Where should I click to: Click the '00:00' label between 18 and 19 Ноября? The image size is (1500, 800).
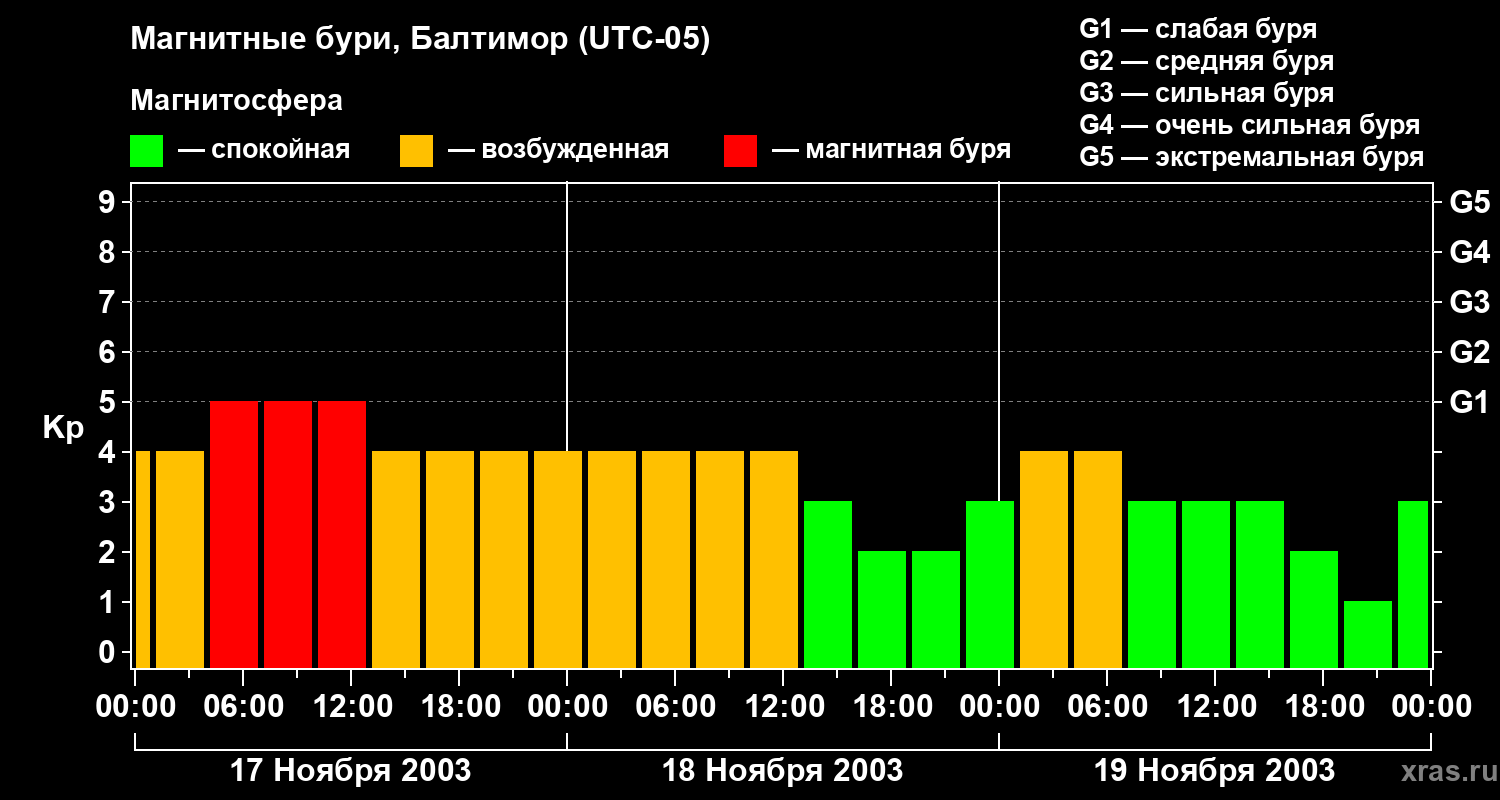point(999,706)
